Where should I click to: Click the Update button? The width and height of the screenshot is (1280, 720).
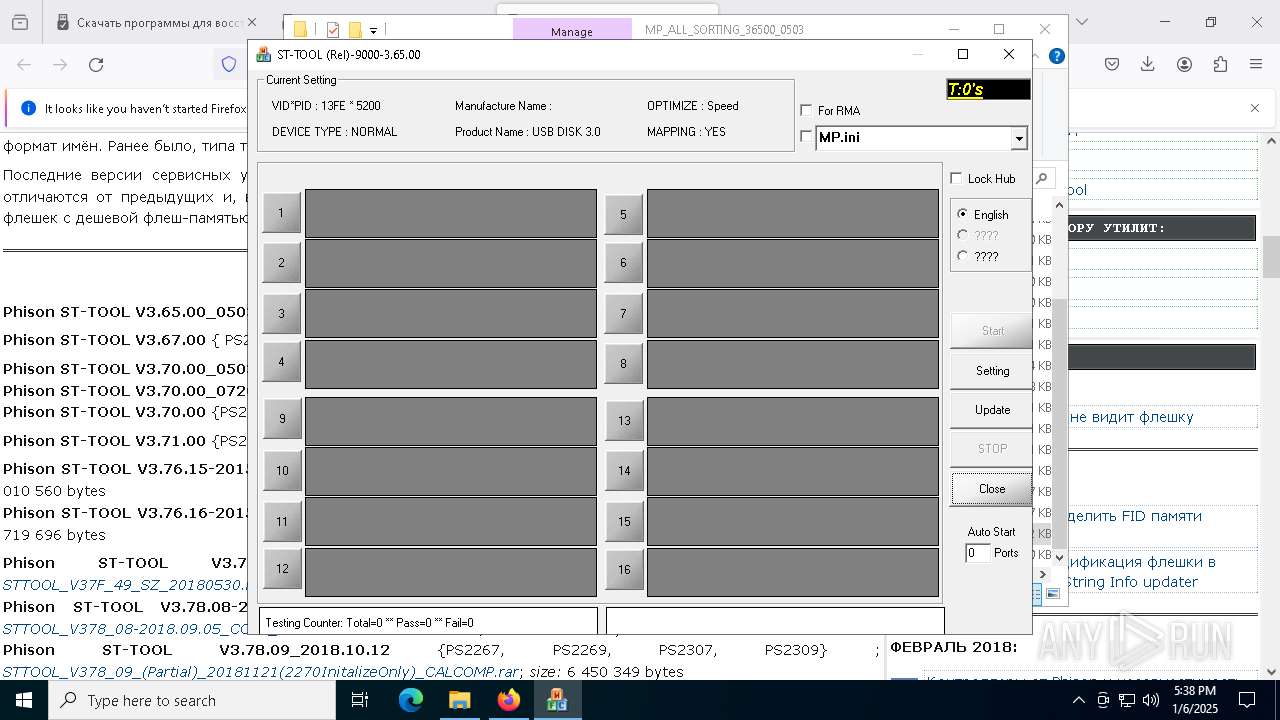(992, 409)
